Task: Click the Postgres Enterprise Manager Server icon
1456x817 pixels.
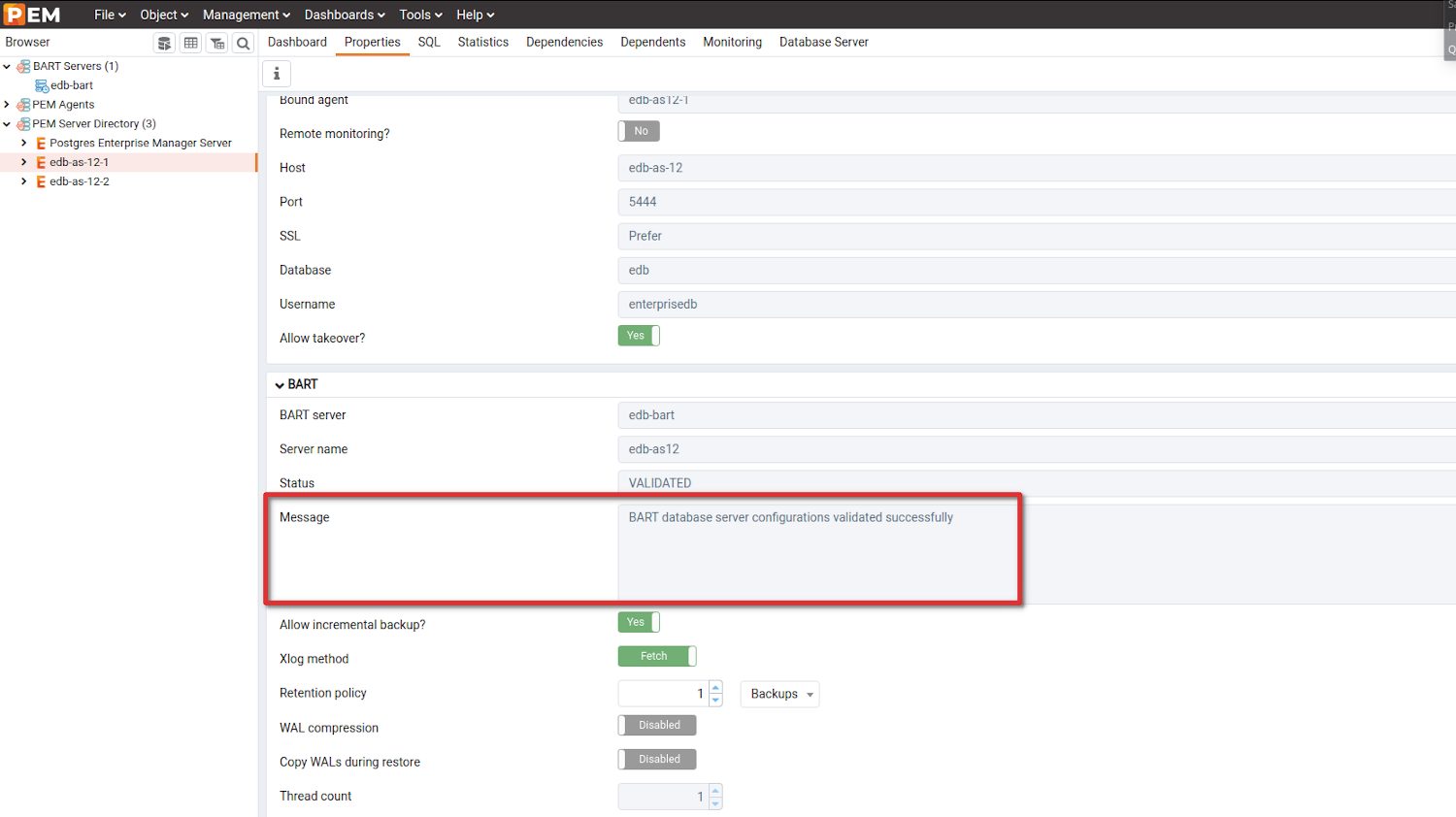Action: click(41, 144)
